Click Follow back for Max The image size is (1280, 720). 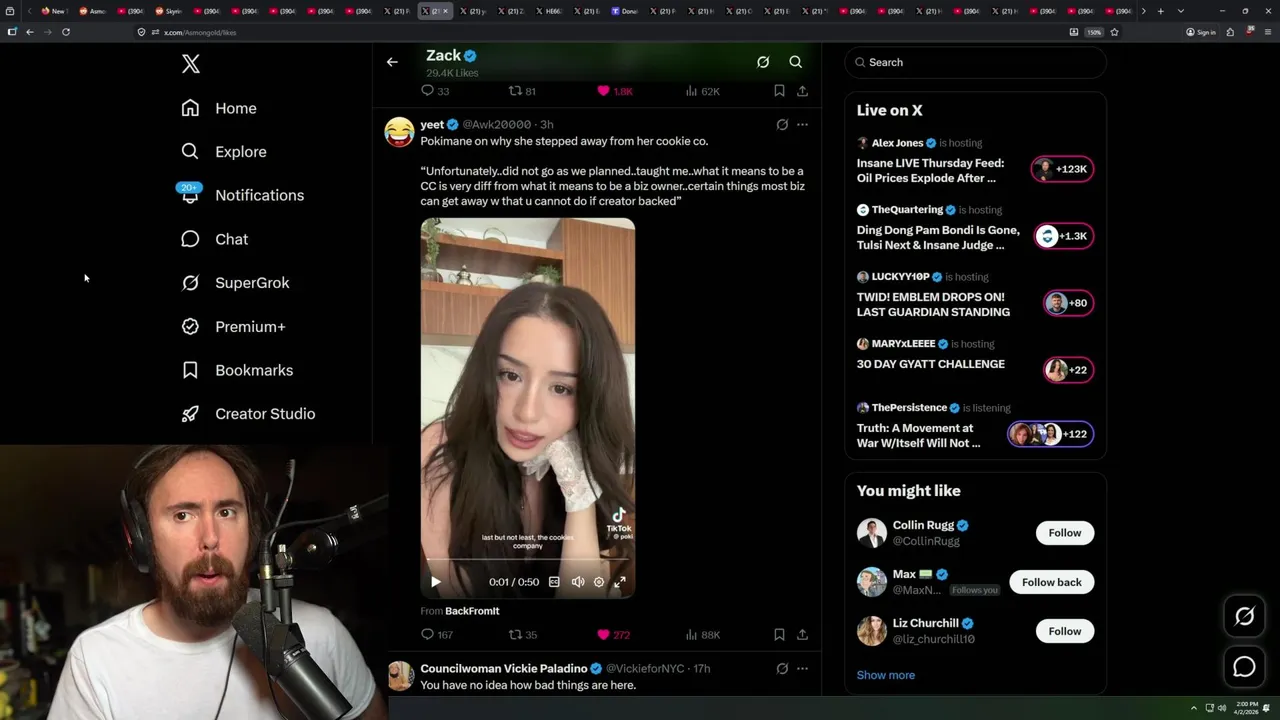1052,582
